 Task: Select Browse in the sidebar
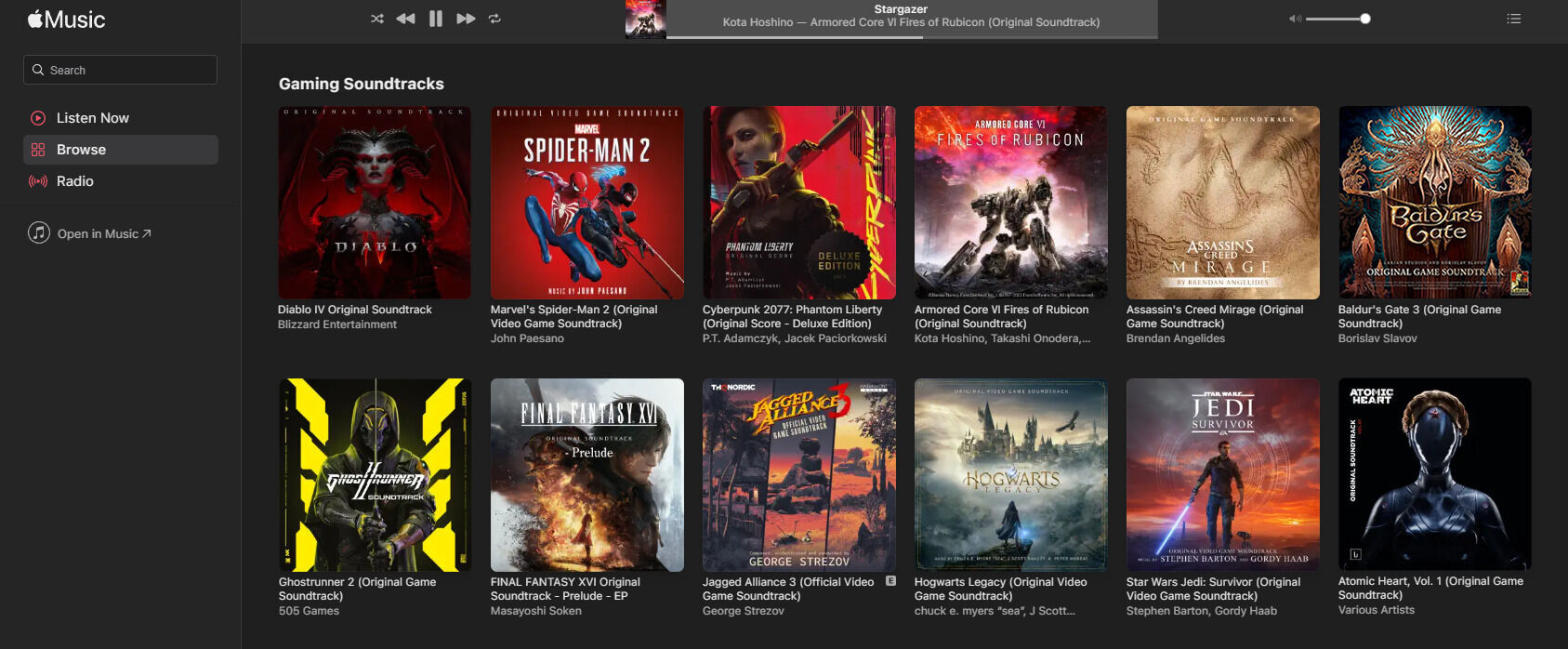(81, 150)
